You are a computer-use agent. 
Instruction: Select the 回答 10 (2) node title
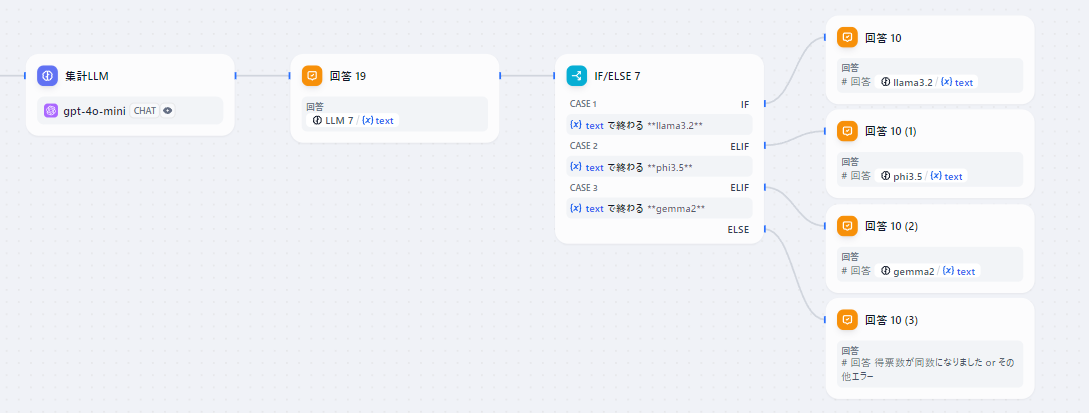[x=892, y=226]
